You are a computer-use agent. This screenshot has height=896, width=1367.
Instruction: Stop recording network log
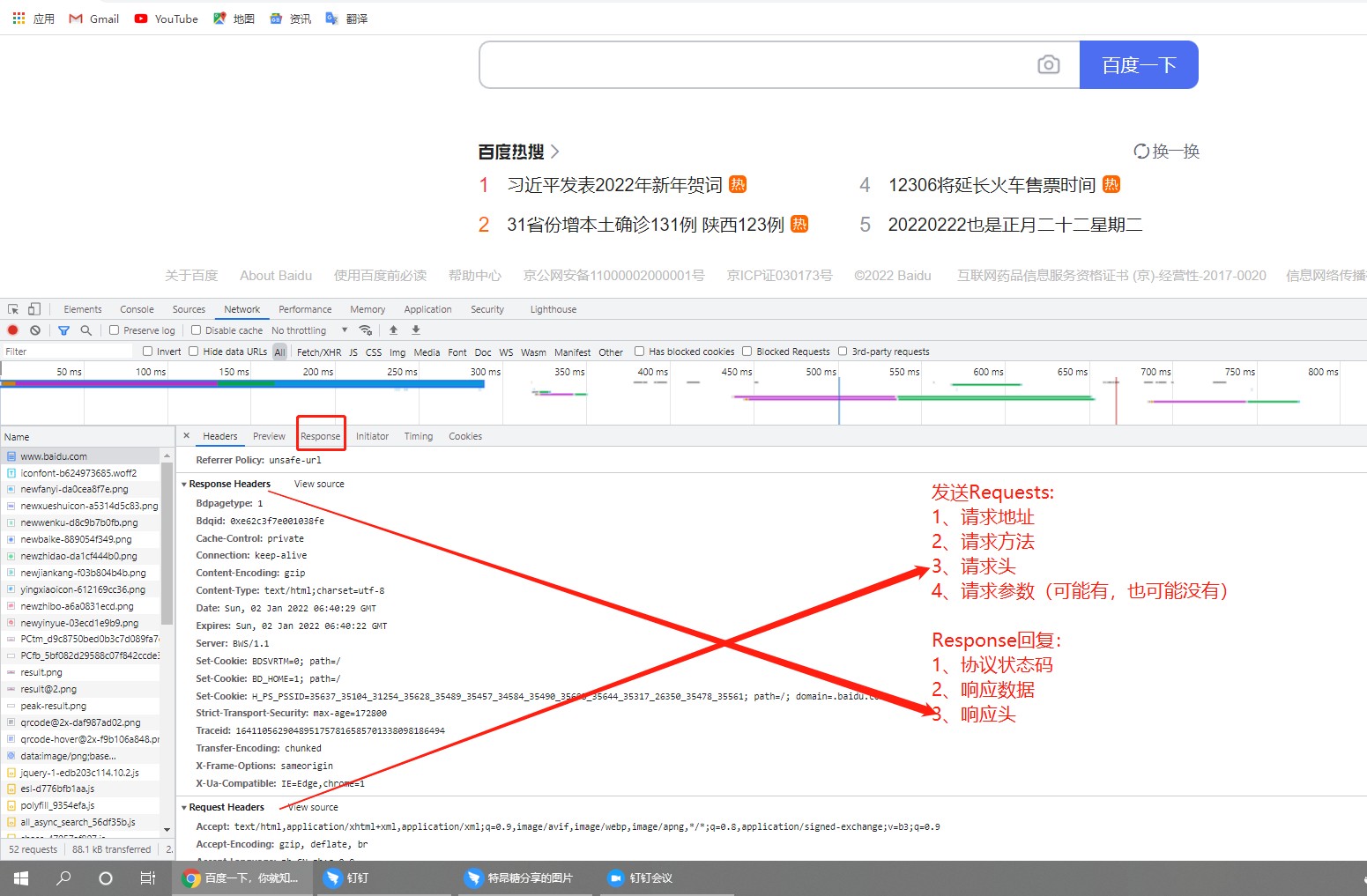(x=13, y=330)
